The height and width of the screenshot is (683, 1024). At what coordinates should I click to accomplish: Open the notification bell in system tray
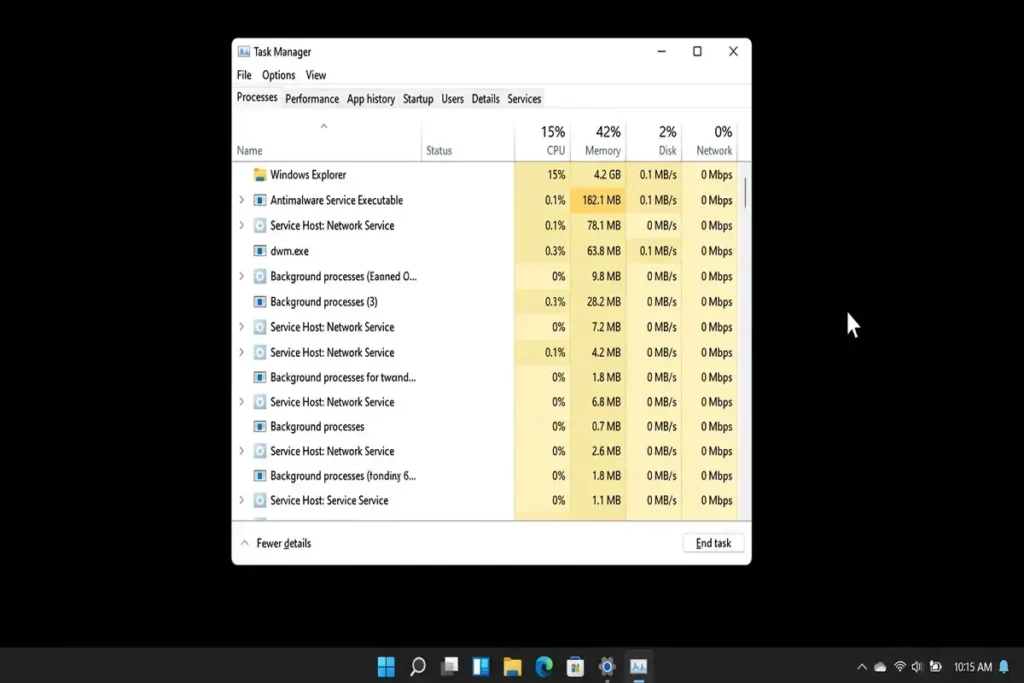1004,667
